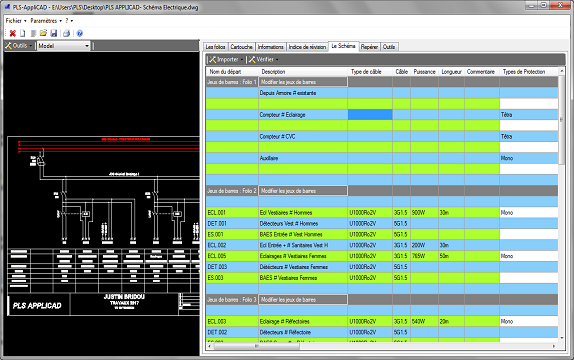
Task: Open a file with the folder icon
Action: [43, 33]
